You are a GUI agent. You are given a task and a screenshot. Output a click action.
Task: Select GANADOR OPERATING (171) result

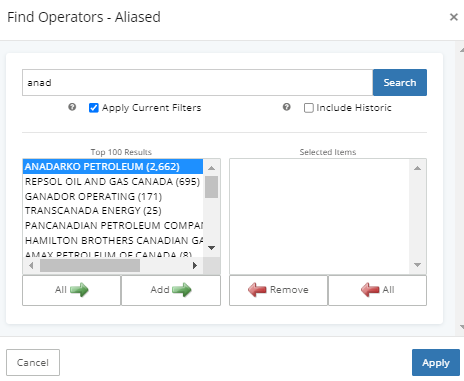[113, 196]
